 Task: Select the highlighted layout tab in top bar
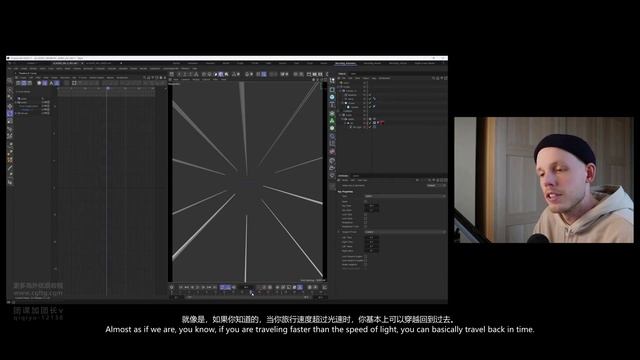(345, 63)
